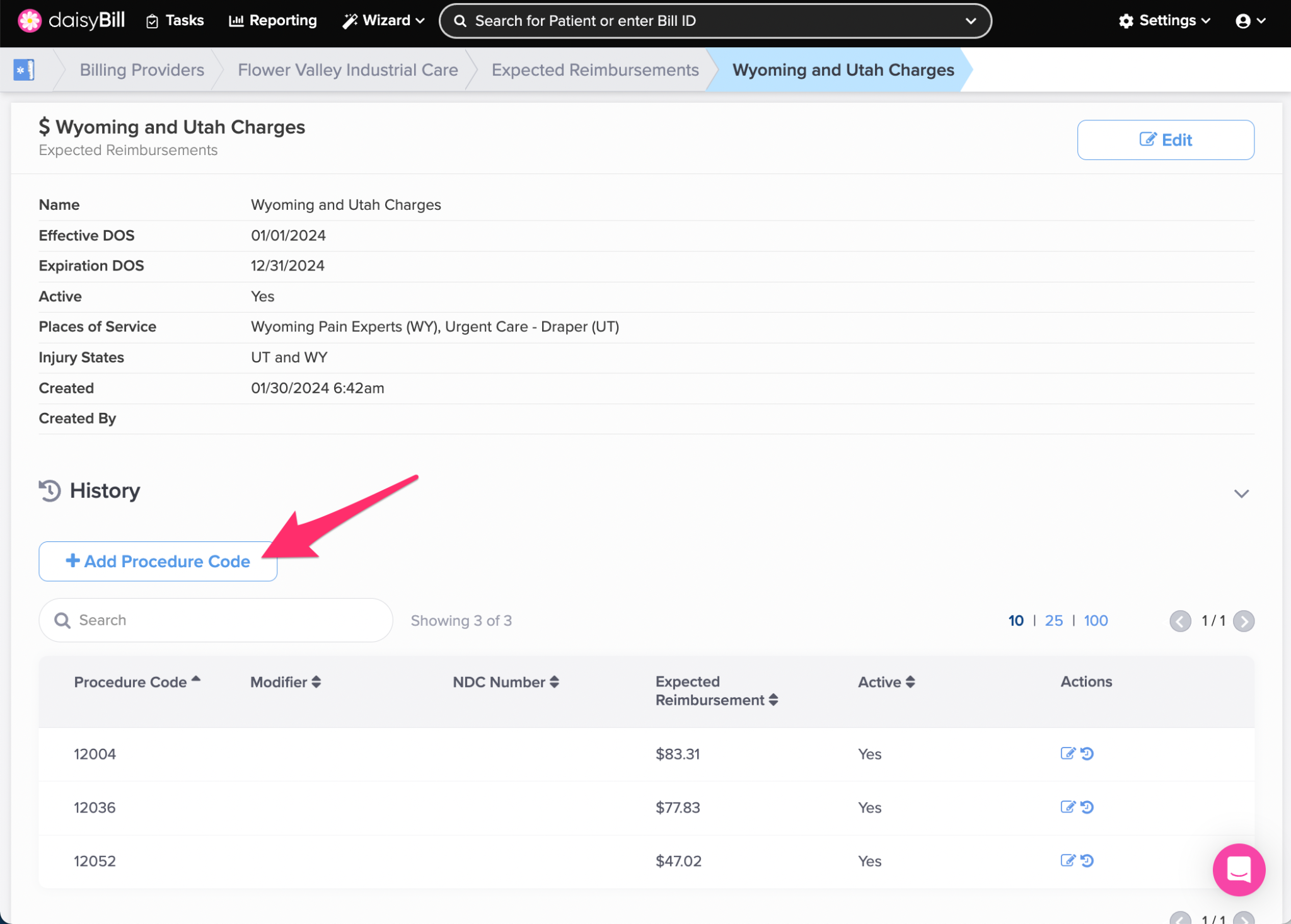Screen dimensions: 1291x924
Task: Click the procedure code Search field
Action: click(x=216, y=620)
